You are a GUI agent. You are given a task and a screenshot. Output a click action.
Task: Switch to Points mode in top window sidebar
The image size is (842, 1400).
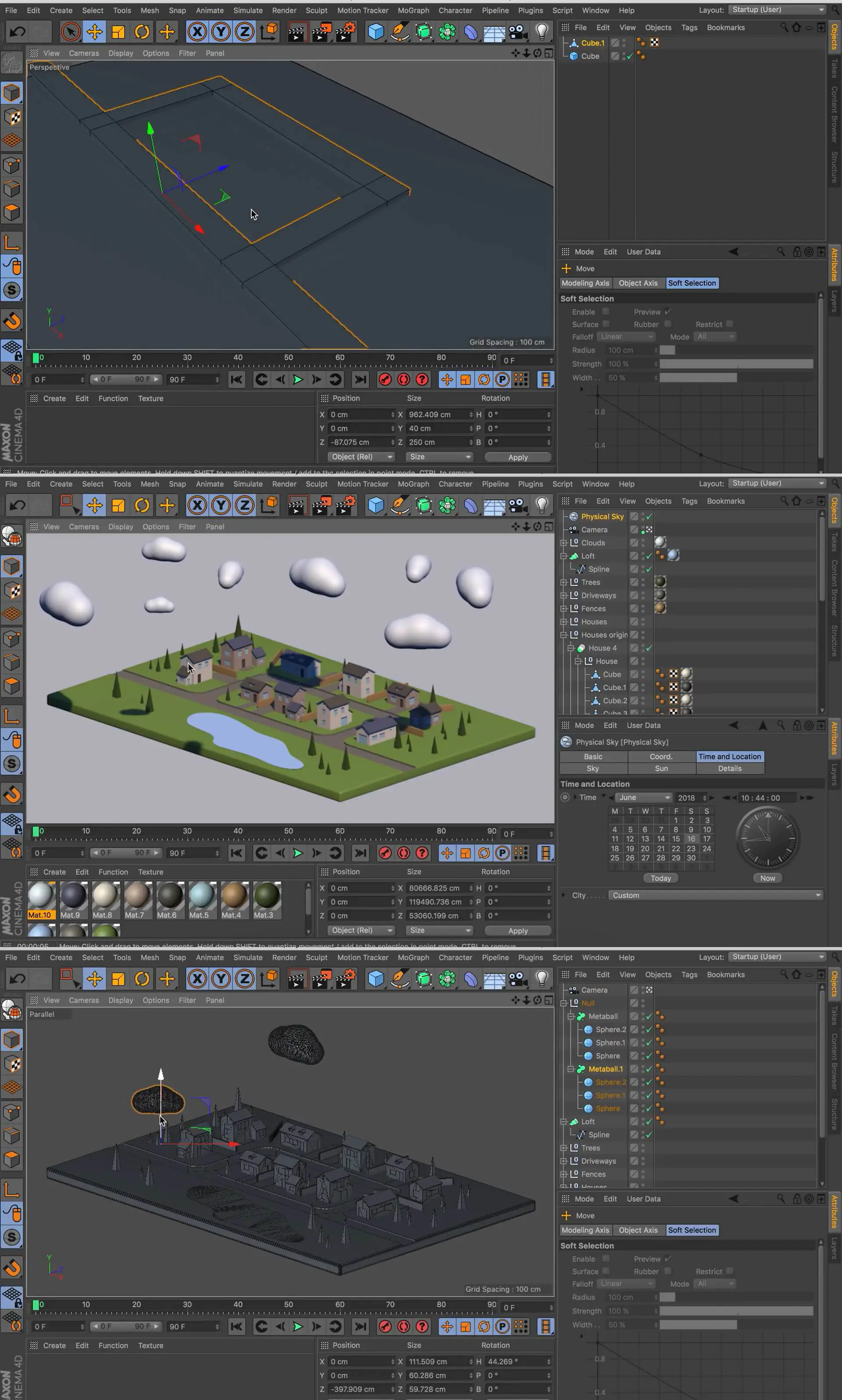tap(12, 165)
